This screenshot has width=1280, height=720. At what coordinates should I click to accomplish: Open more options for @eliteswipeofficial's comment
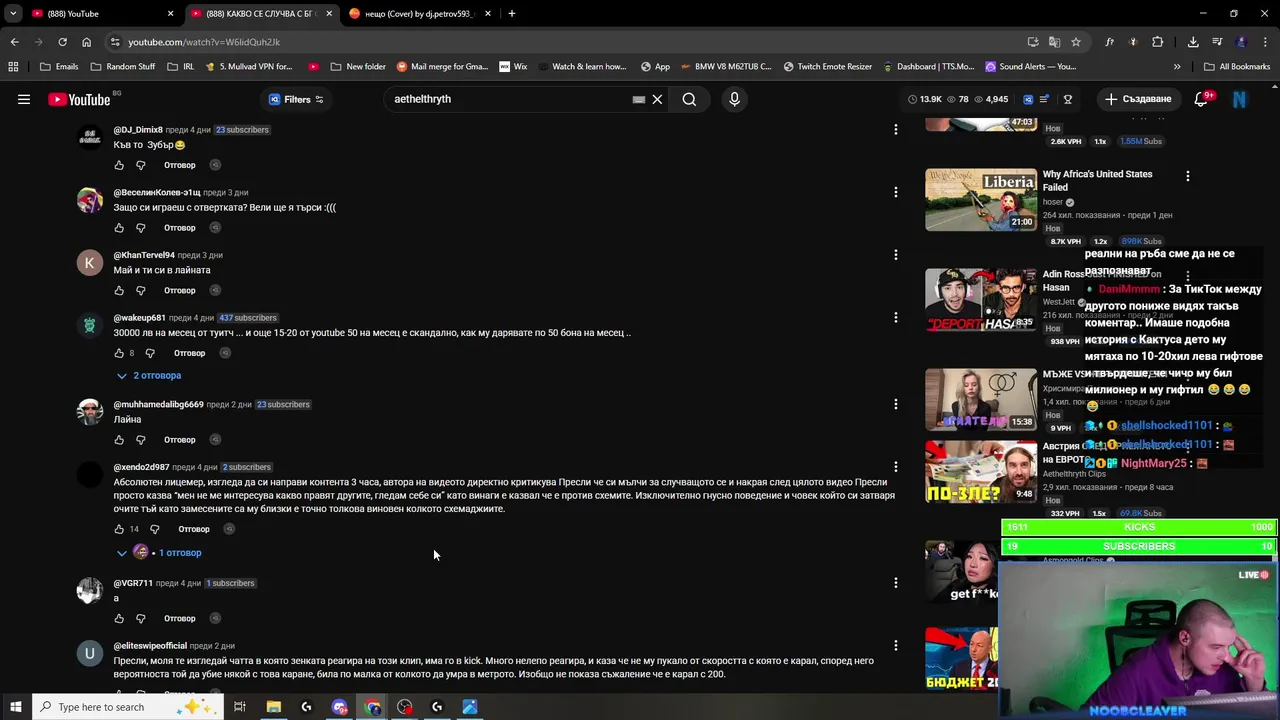tap(896, 645)
